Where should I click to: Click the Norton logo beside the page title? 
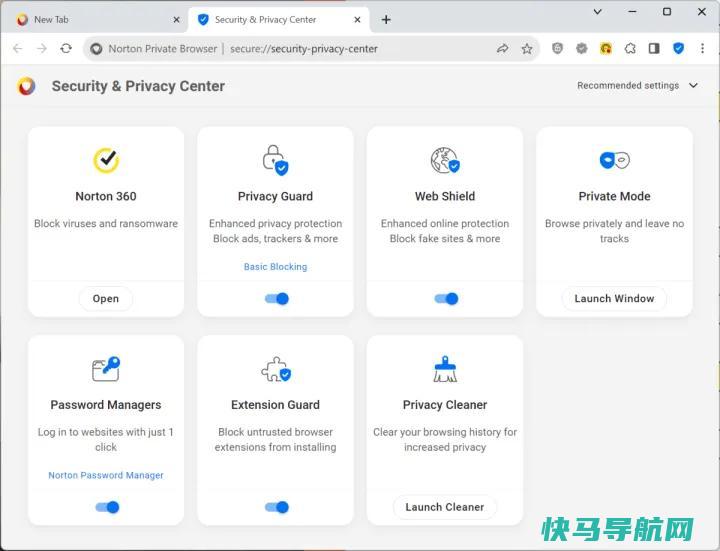tap(26, 86)
